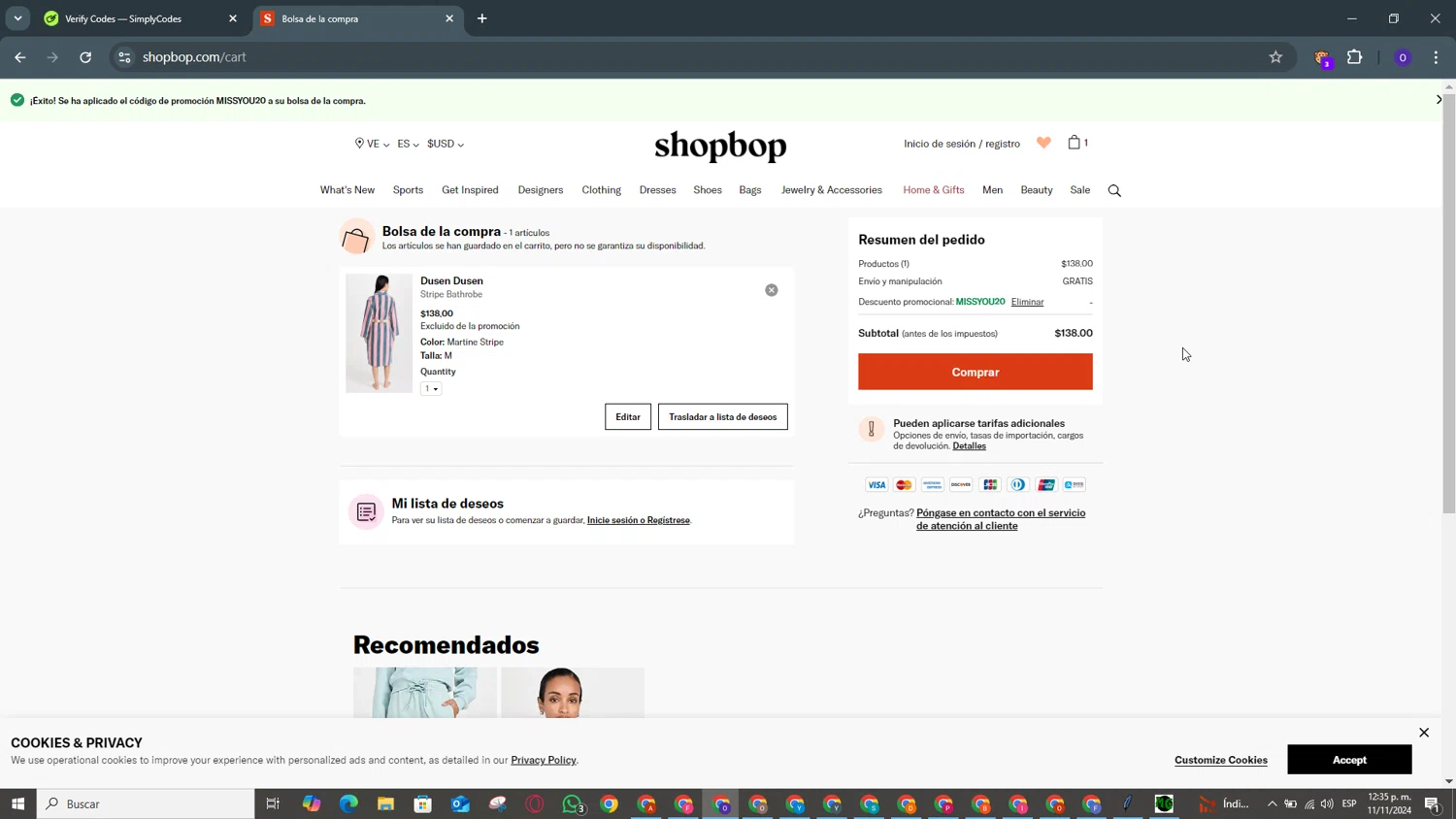Open the first Recomendados product image
1456x819 pixels.
tap(425, 693)
